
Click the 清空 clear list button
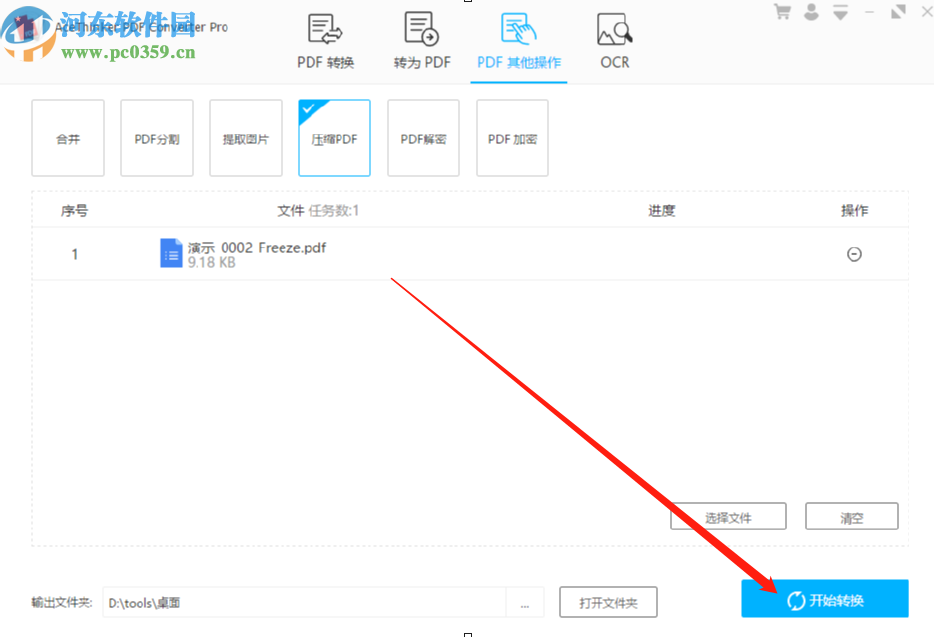click(852, 516)
